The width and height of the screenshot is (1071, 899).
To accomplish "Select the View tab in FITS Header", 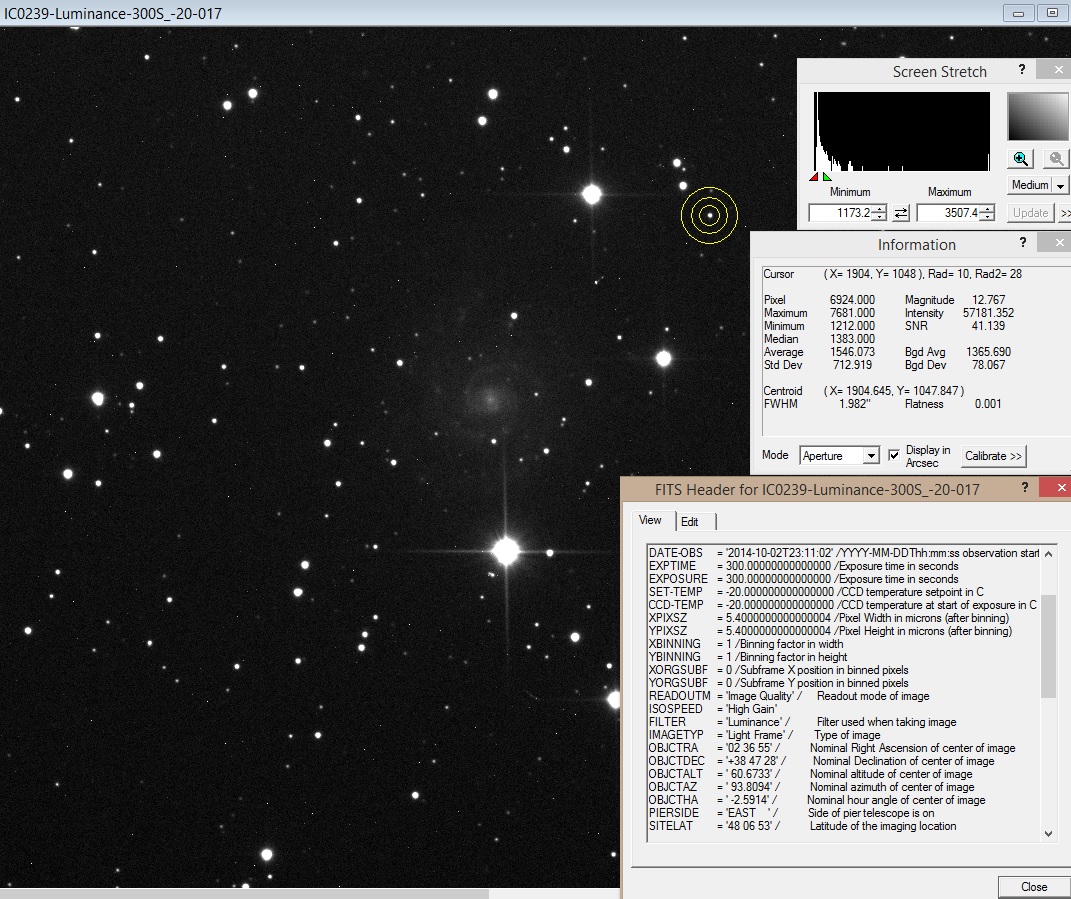I will point(650,520).
